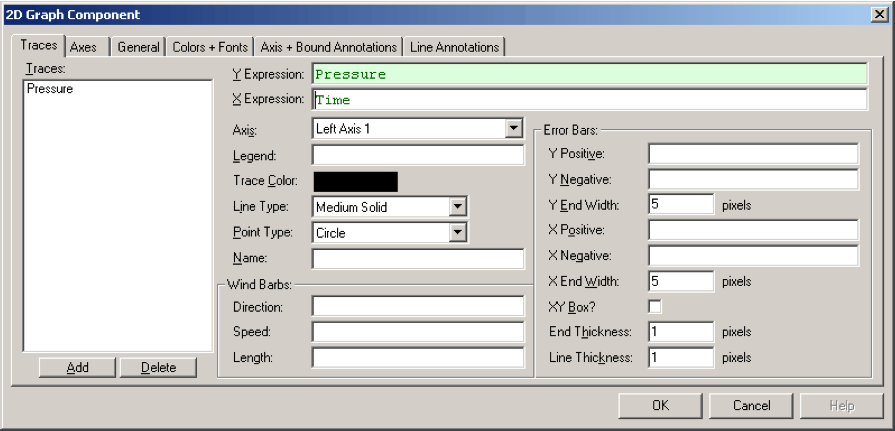Expand the Point Type dropdown
The height and width of the screenshot is (431, 895).
coord(458,233)
